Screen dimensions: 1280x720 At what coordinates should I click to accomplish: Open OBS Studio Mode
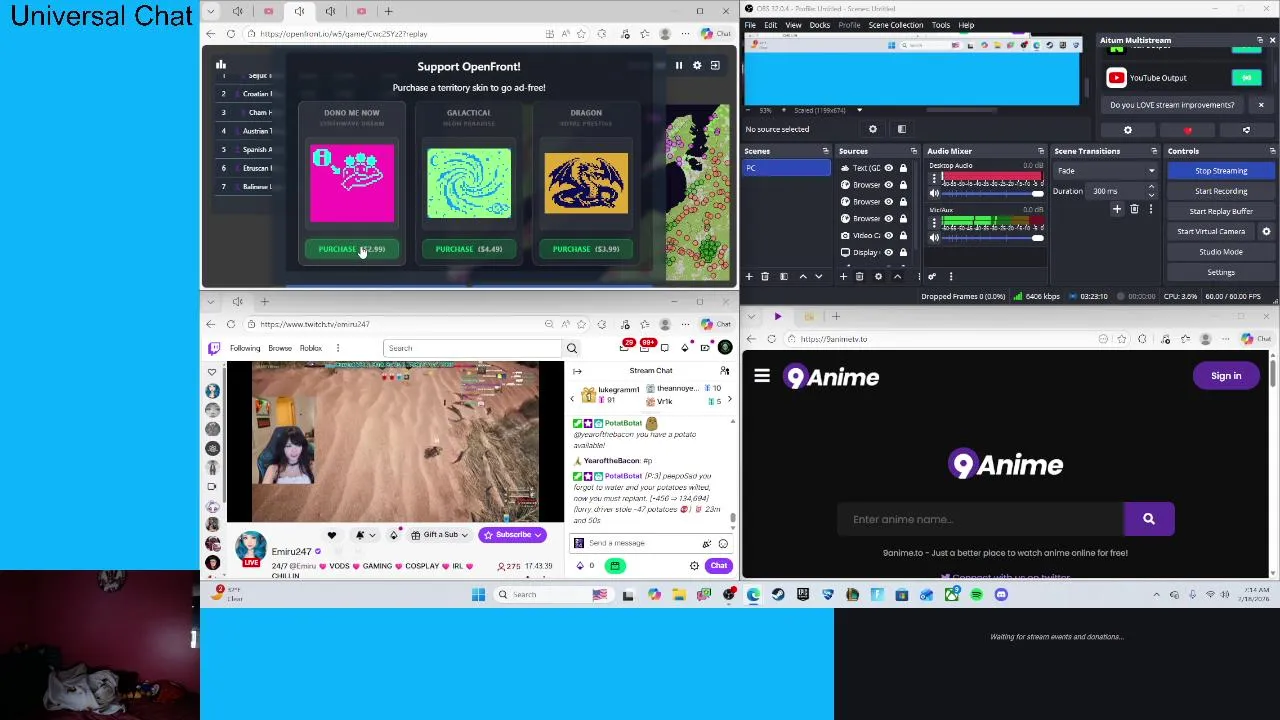(x=1221, y=252)
